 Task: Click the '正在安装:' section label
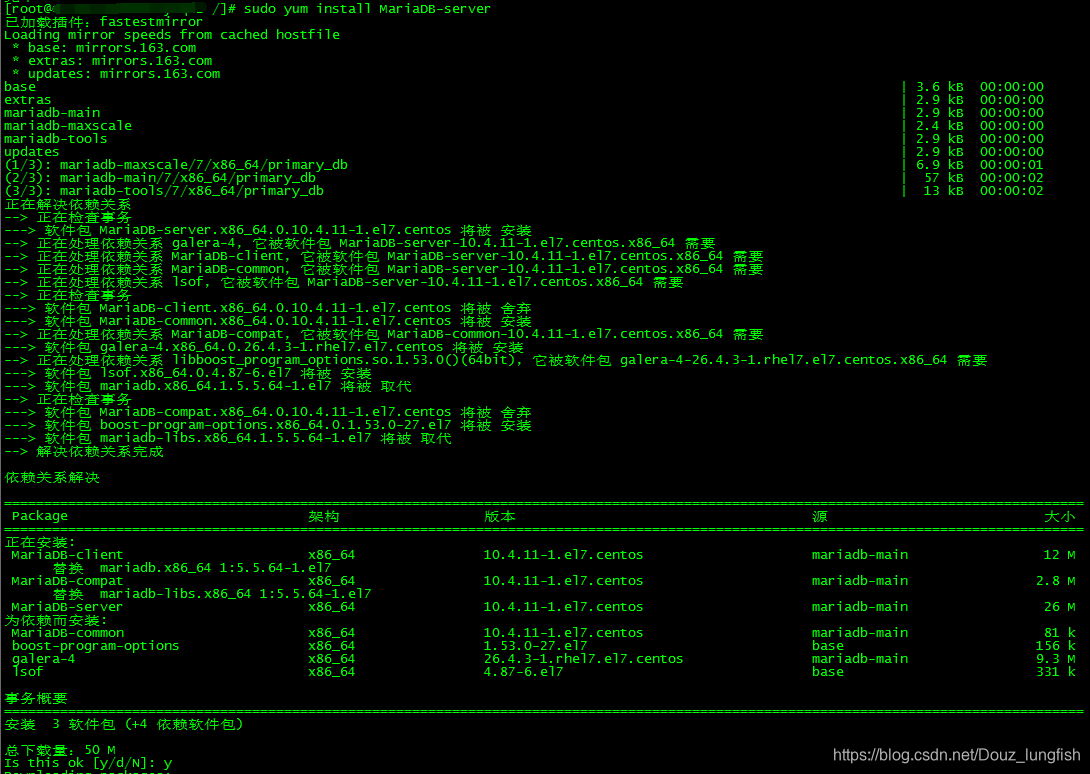tap(40, 542)
